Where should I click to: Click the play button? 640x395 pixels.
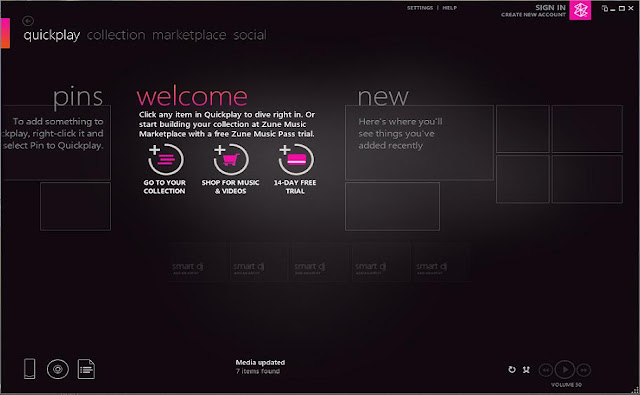(565, 370)
